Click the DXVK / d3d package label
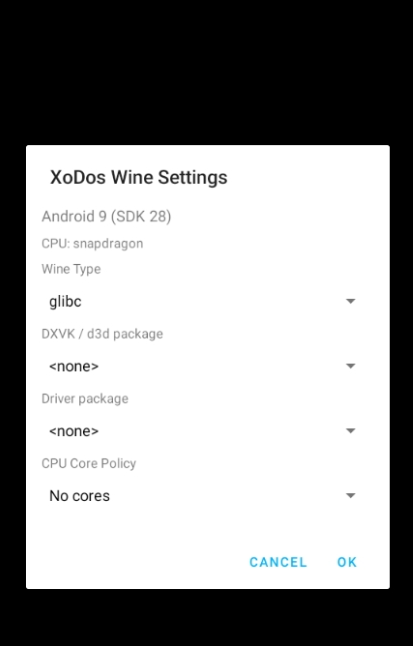Screen dimensions: 413x646 102,334
